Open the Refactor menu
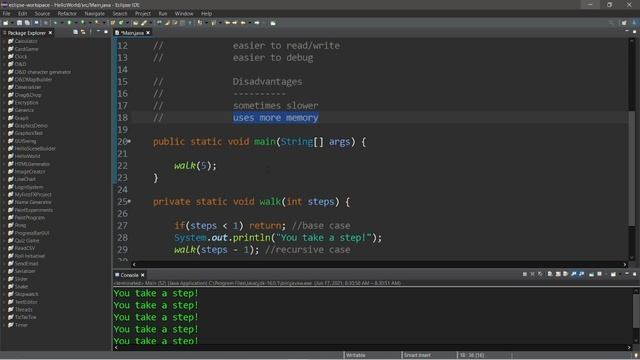The height and width of the screenshot is (360, 640). 67,13
